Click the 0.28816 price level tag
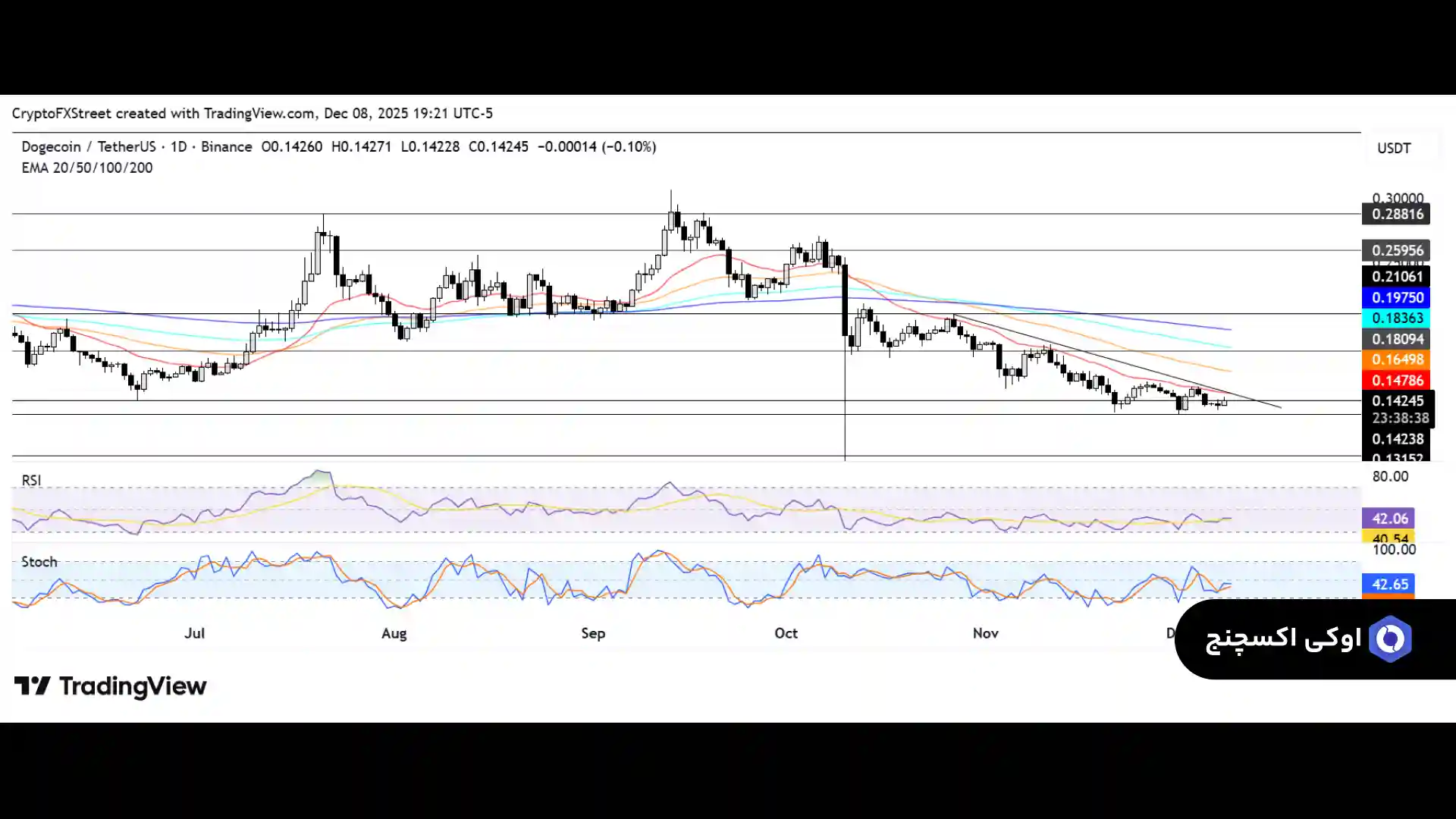Screen dimensions: 1456x819 point(1396,214)
